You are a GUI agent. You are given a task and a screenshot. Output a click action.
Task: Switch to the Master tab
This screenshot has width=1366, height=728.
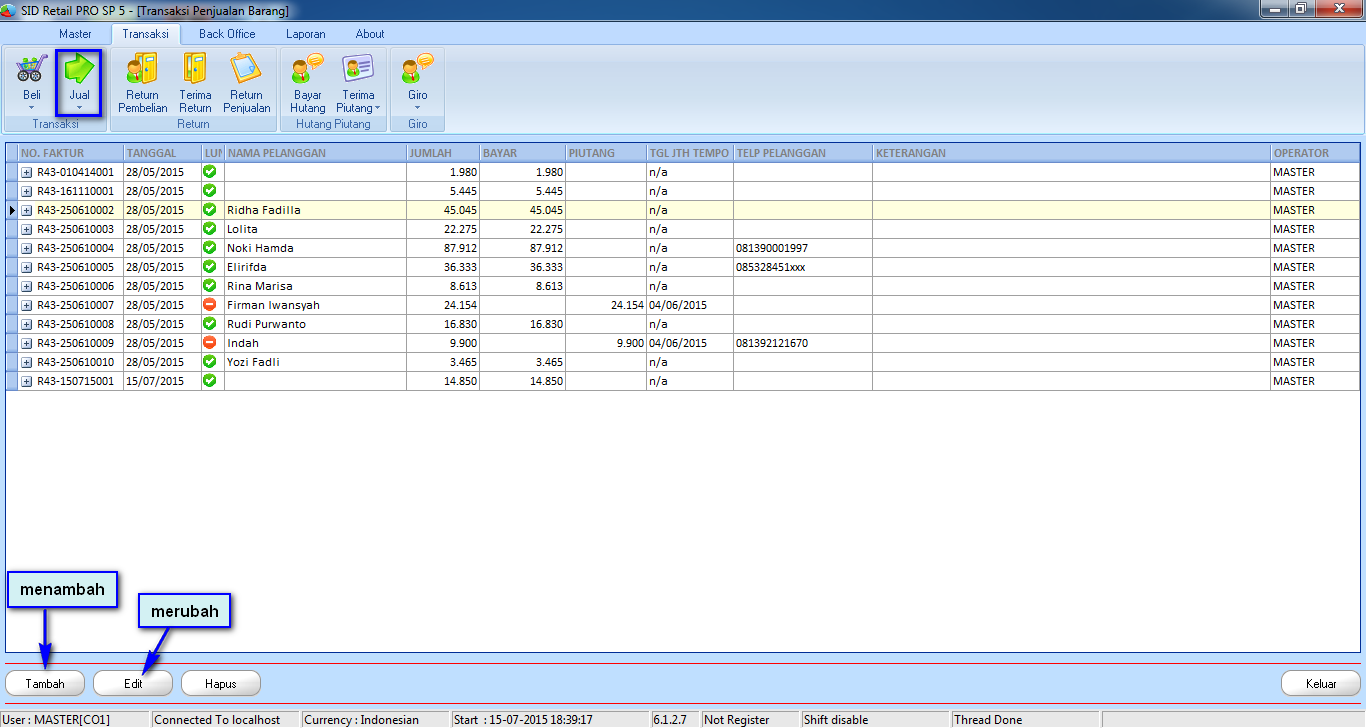[x=75, y=34]
